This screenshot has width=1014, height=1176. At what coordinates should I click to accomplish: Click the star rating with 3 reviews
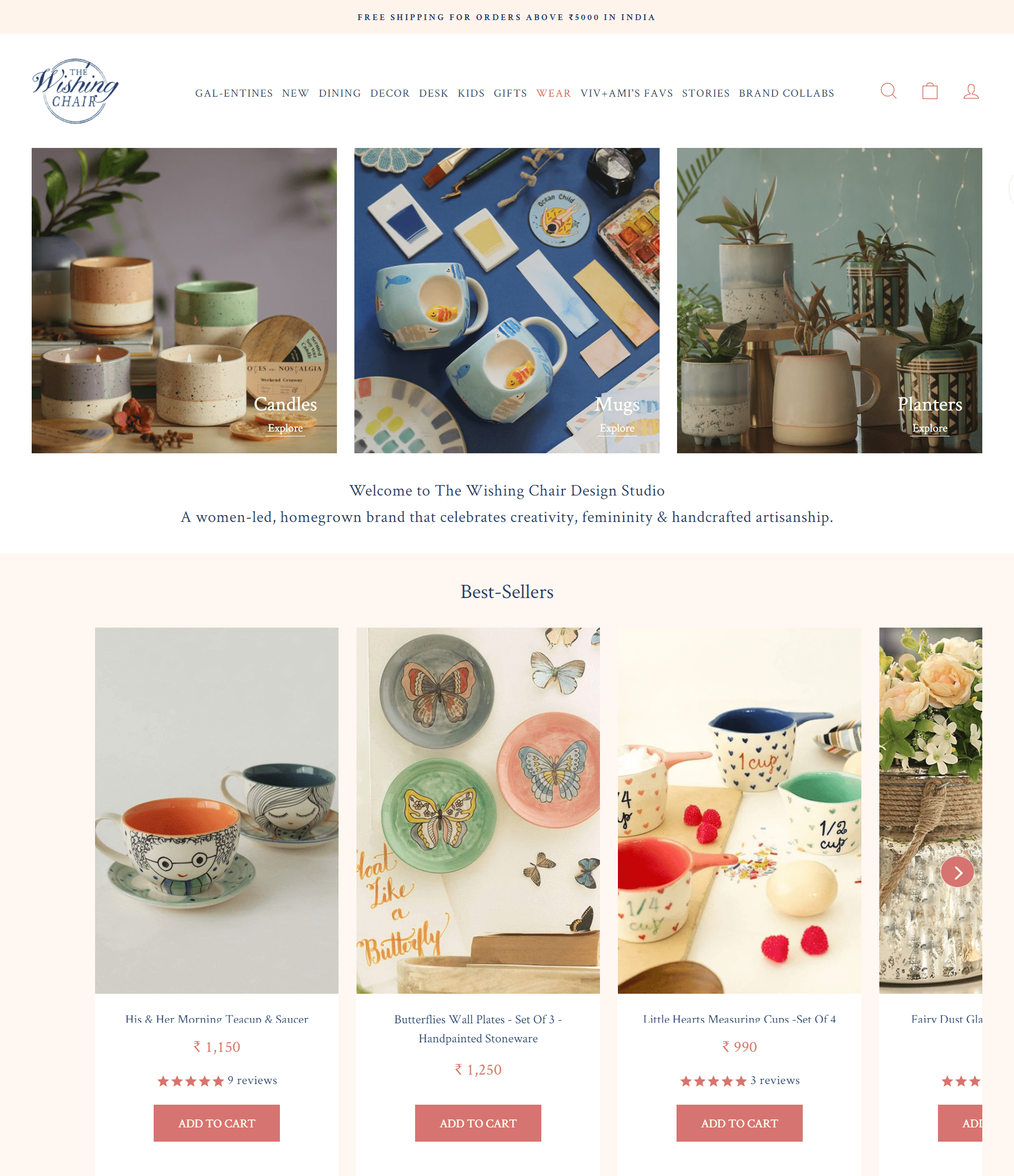coord(739,1080)
